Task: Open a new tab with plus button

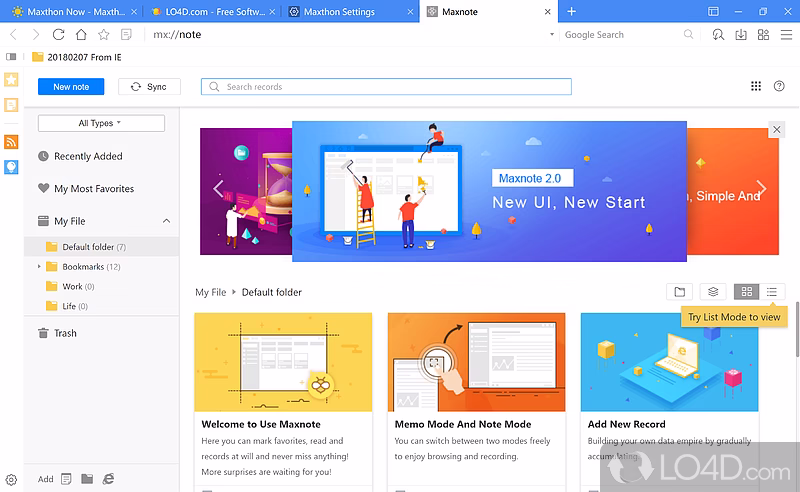Action: (571, 11)
